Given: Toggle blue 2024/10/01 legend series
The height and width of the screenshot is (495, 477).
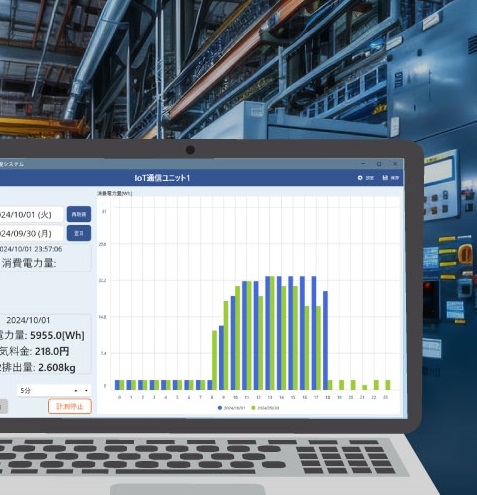Looking at the screenshot, I should pyautogui.click(x=231, y=408).
